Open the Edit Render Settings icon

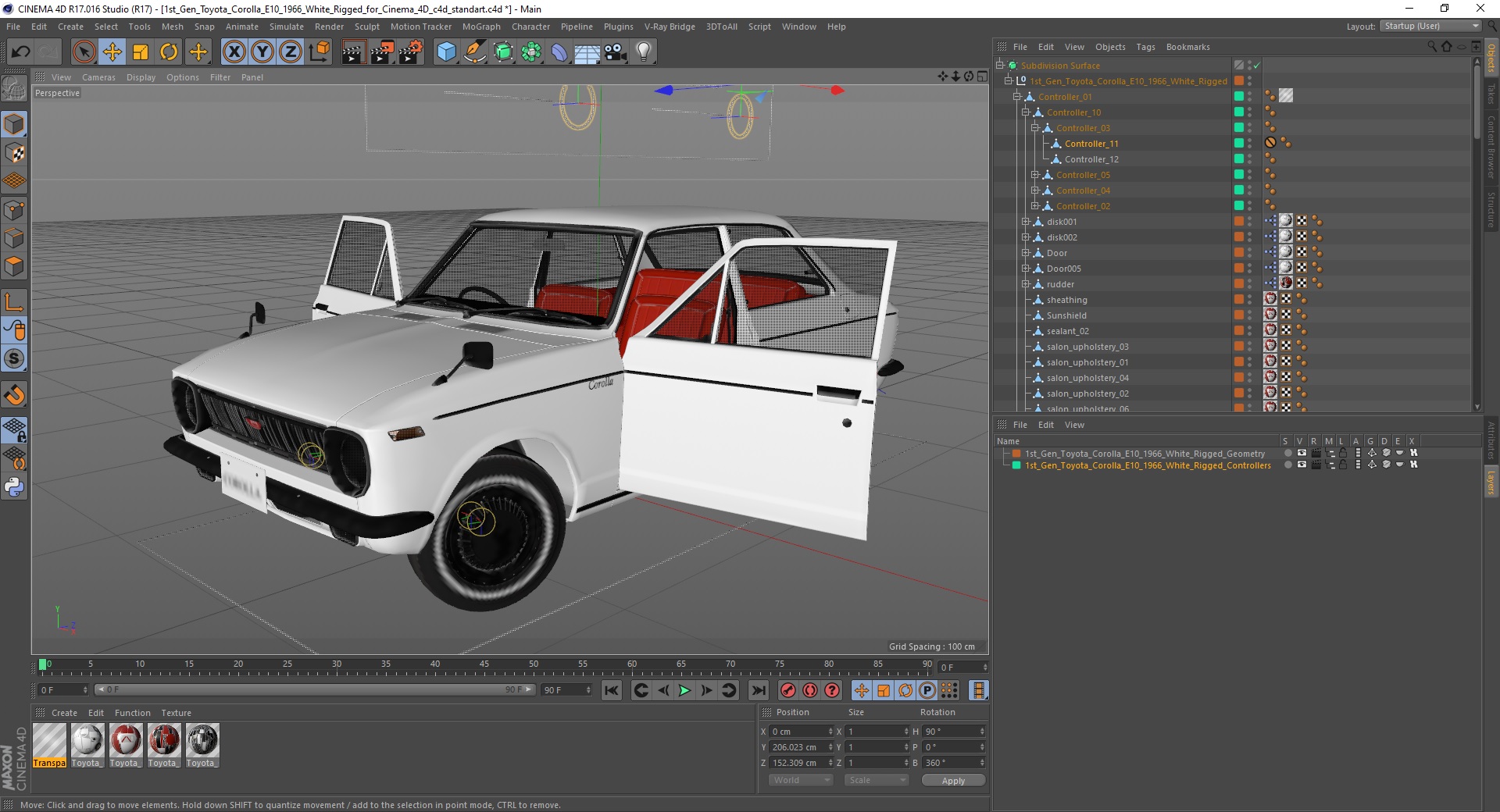click(411, 52)
